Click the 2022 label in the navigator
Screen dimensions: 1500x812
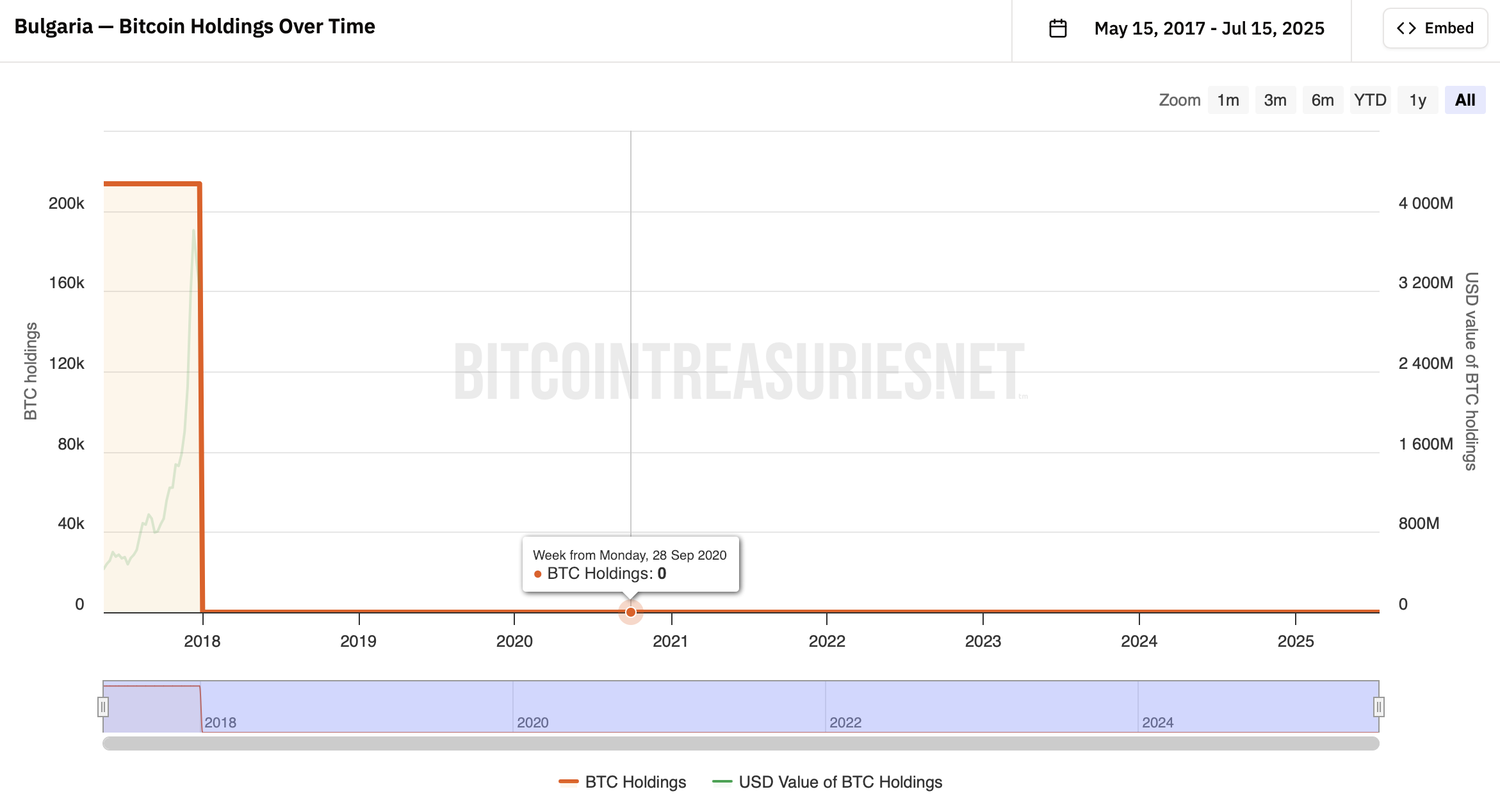click(x=845, y=722)
